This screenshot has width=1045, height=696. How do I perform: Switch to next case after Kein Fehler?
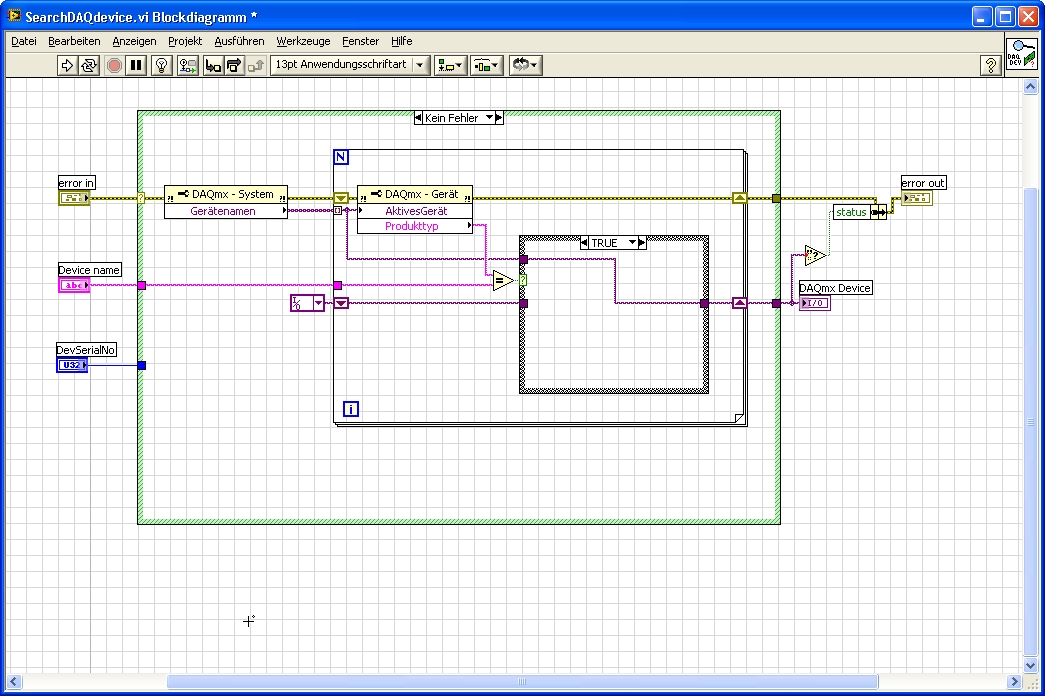[500, 117]
